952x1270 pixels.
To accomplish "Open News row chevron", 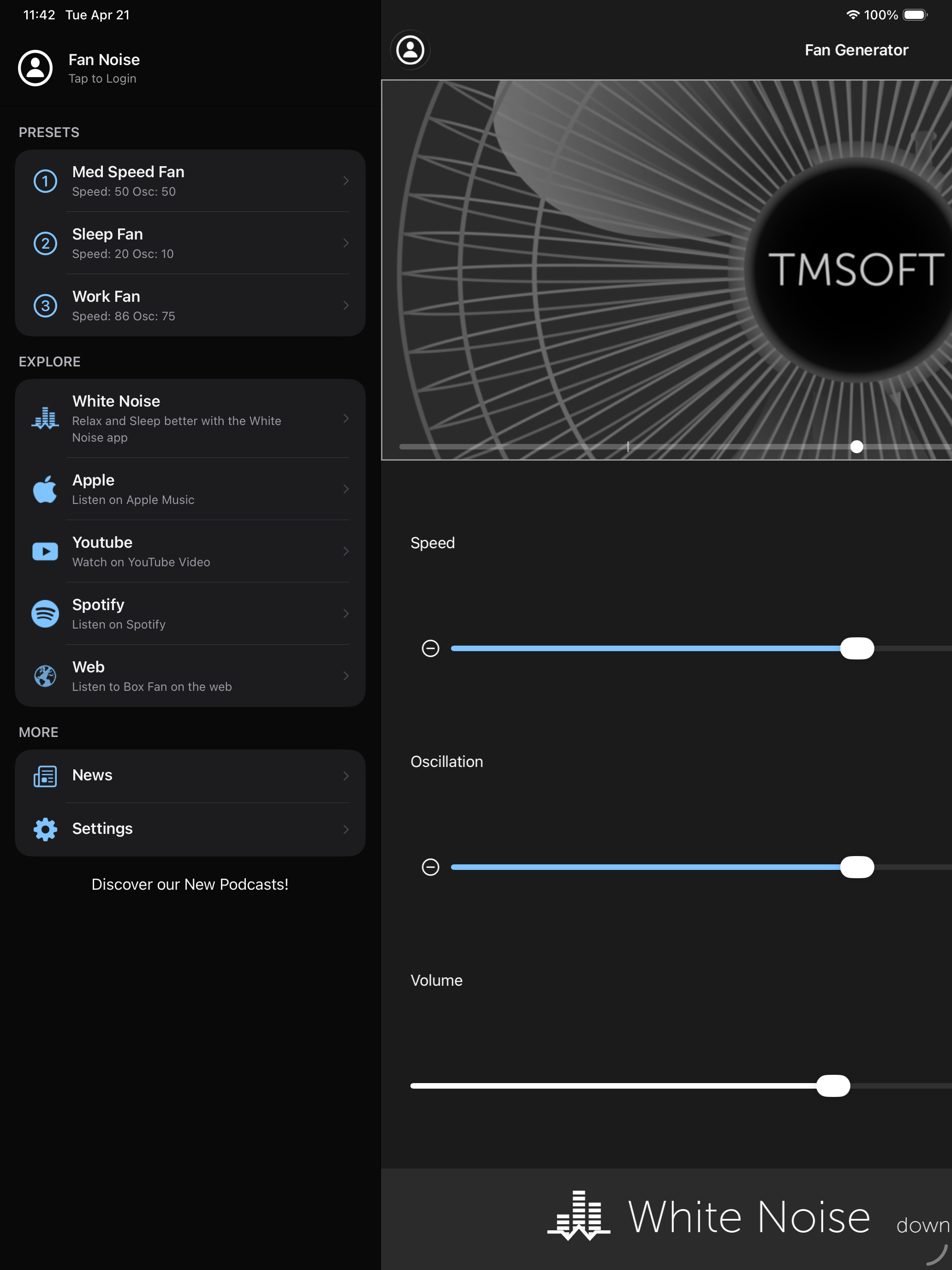I will (346, 776).
